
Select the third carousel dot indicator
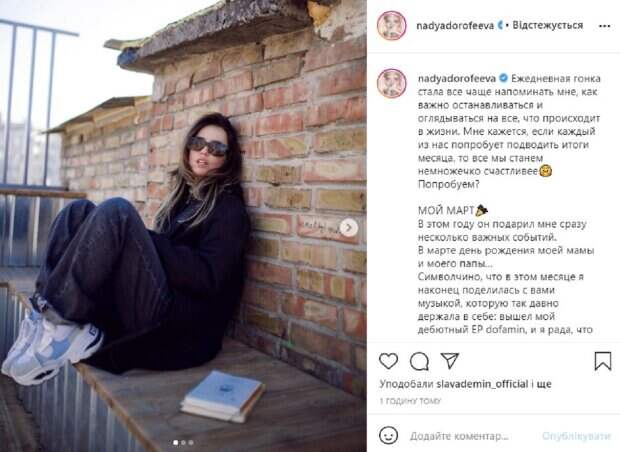click(191, 443)
